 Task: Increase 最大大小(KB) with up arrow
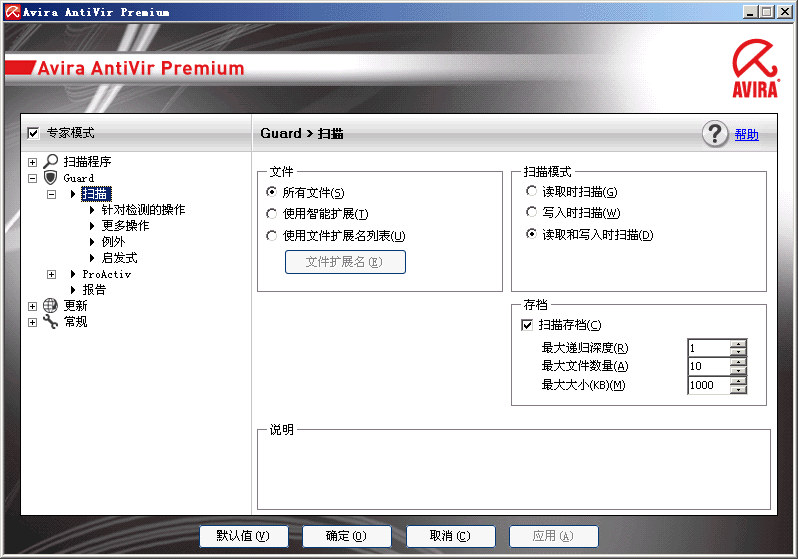click(738, 381)
